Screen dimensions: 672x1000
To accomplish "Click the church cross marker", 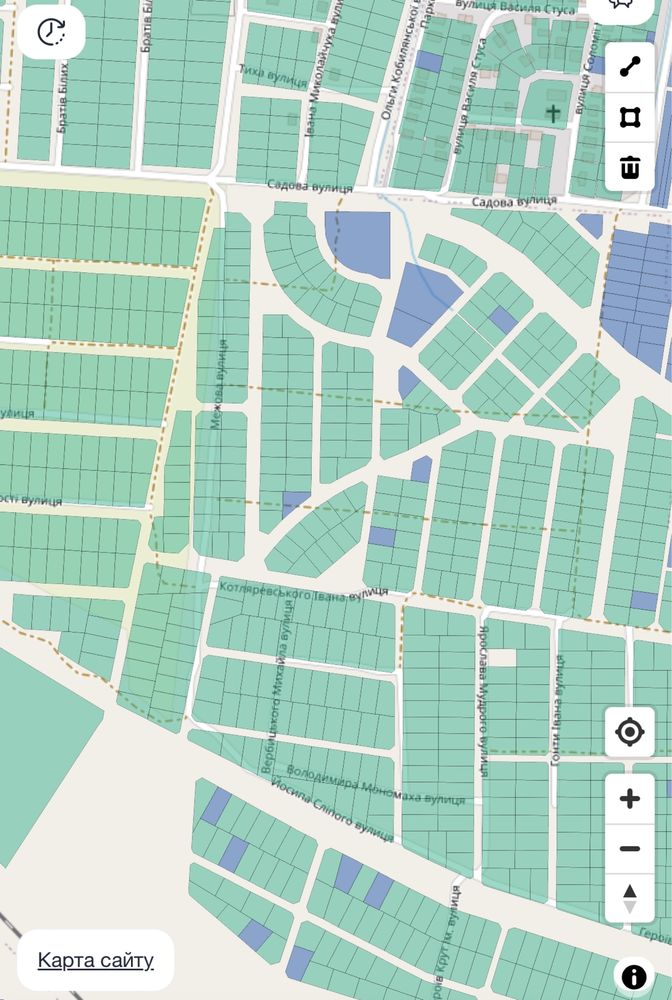I will point(553,114).
